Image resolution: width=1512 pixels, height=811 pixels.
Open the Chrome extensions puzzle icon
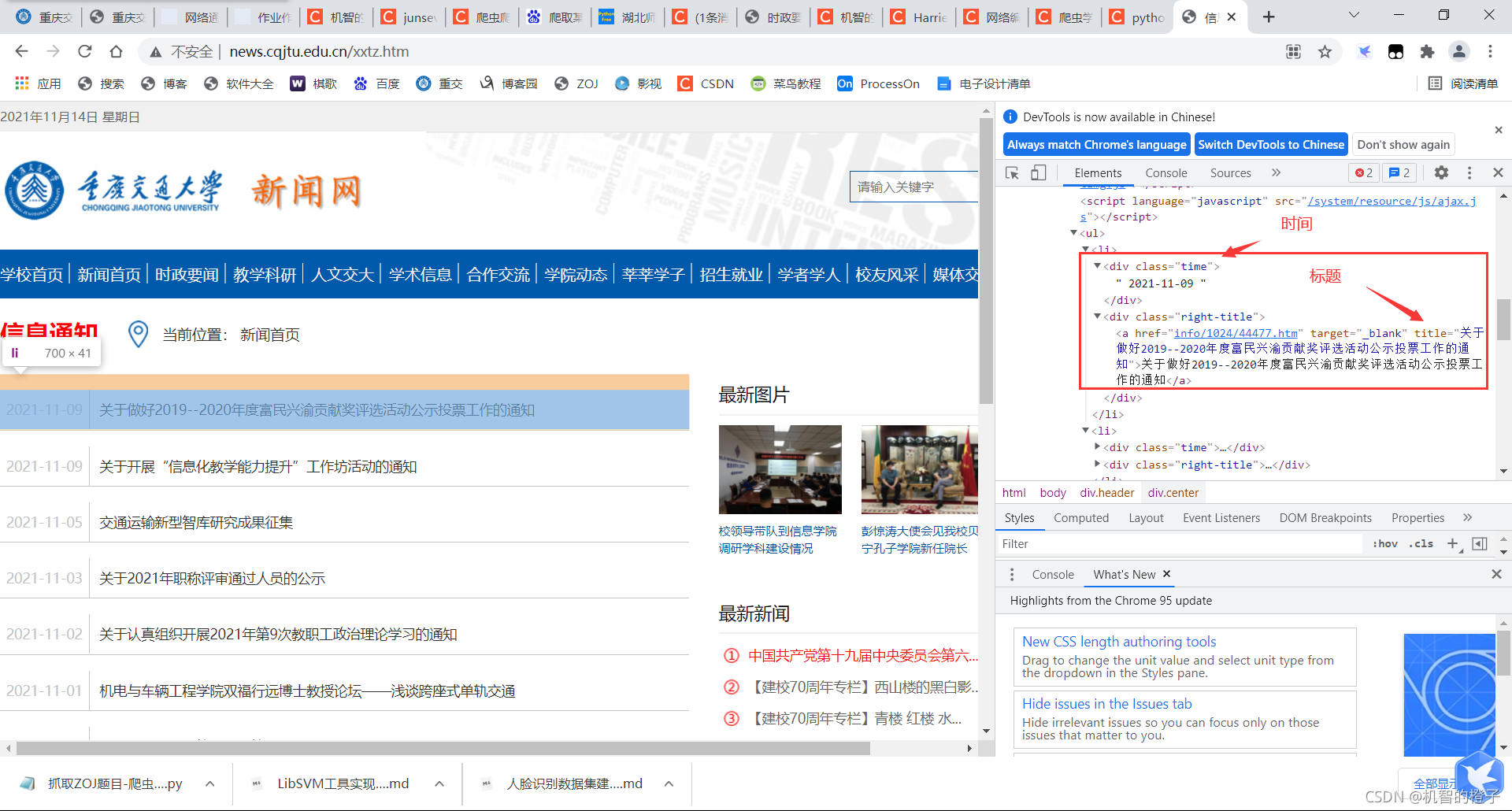pos(1427,51)
